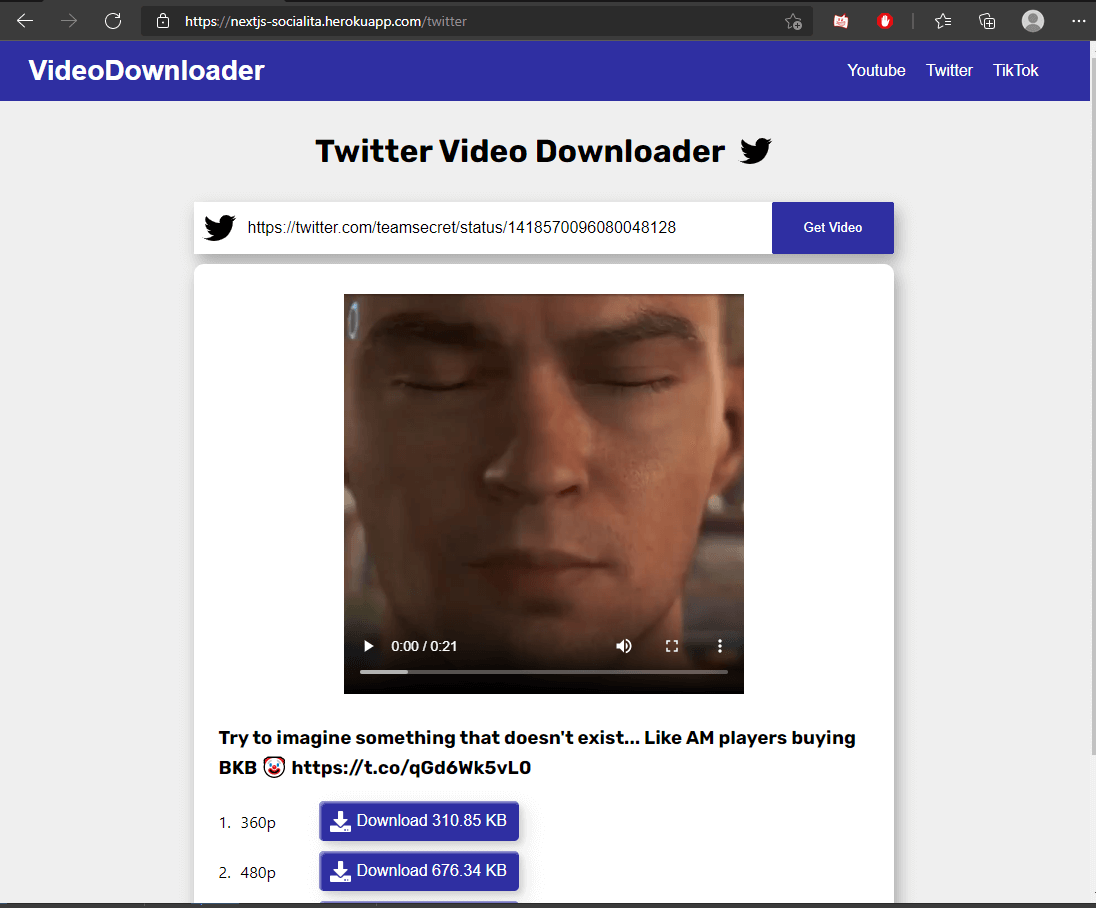
Task: Play the video with the play button
Action: coord(368,646)
